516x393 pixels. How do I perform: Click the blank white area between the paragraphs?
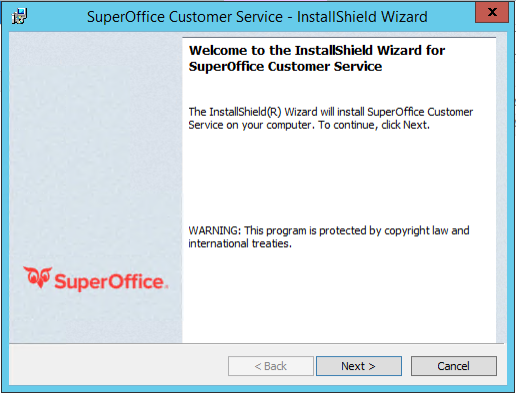pyautogui.click(x=339, y=178)
